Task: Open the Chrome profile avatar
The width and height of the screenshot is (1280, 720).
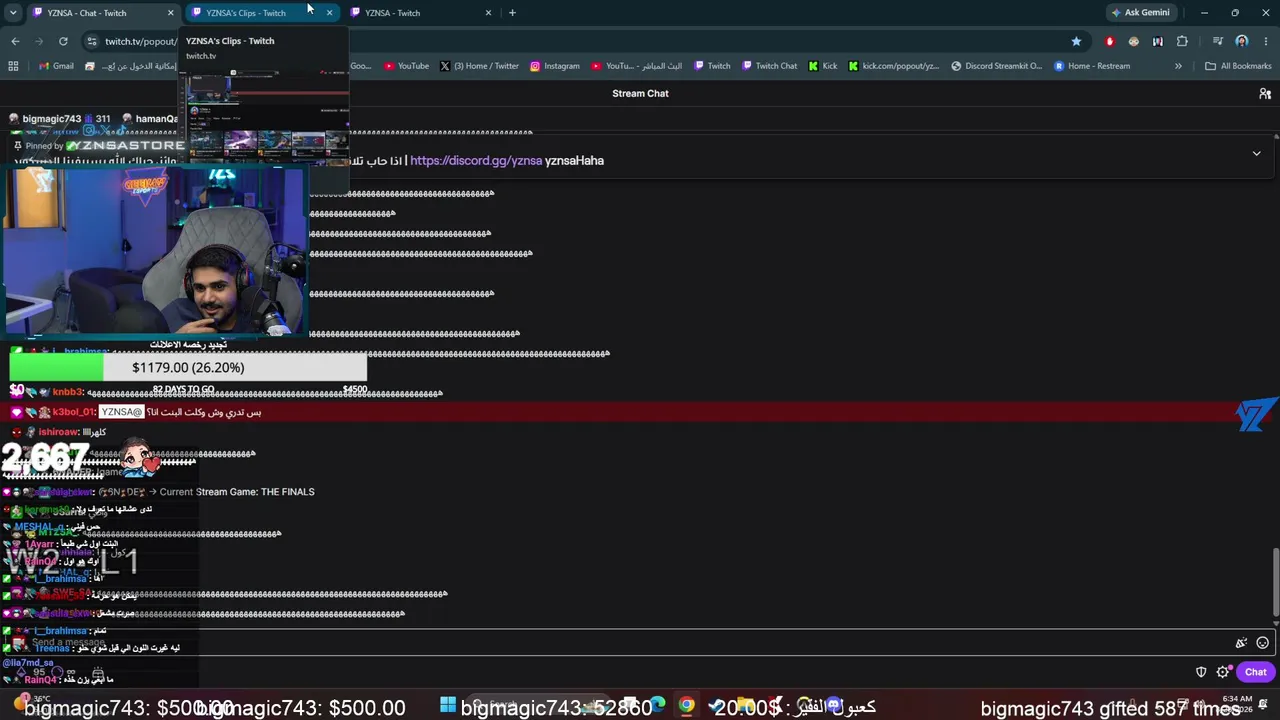Action: coord(1241,41)
